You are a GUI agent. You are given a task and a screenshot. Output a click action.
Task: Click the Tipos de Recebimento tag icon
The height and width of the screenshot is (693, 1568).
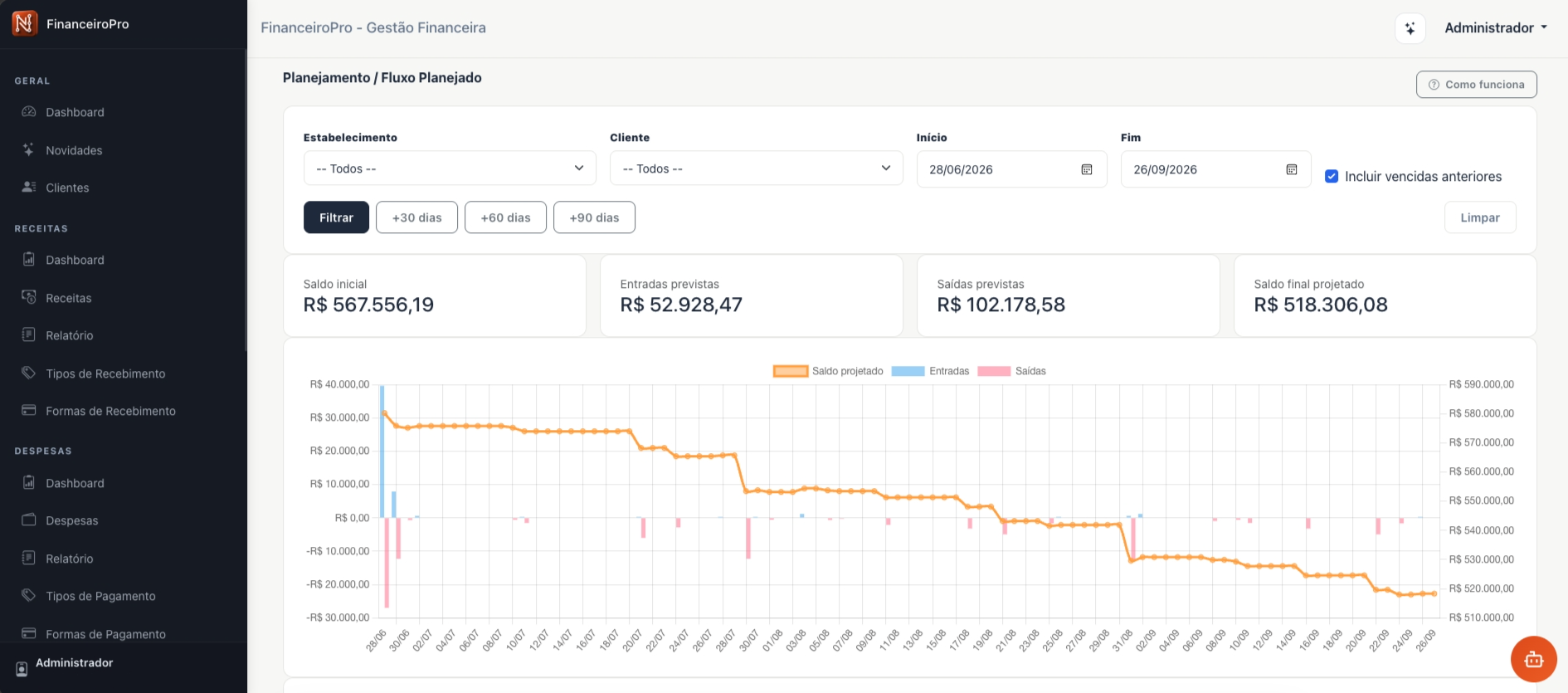[29, 373]
